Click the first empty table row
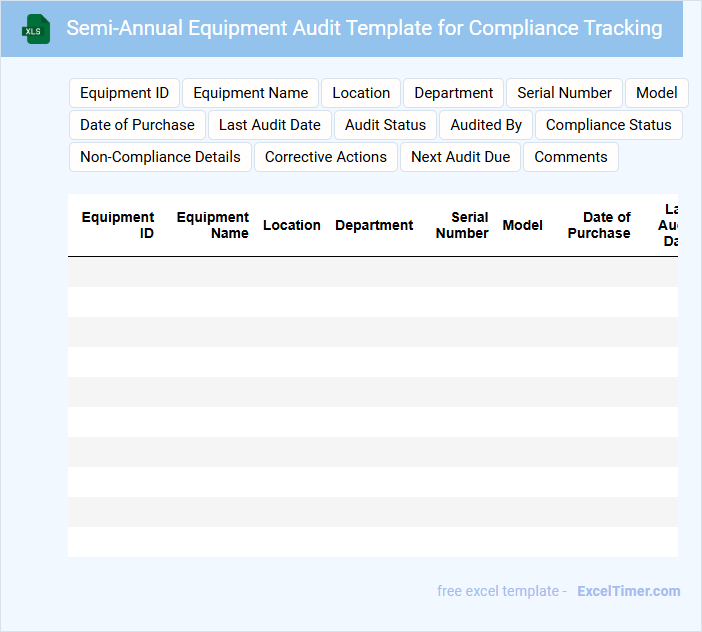Screen dimensions: 702x632 click(372, 272)
